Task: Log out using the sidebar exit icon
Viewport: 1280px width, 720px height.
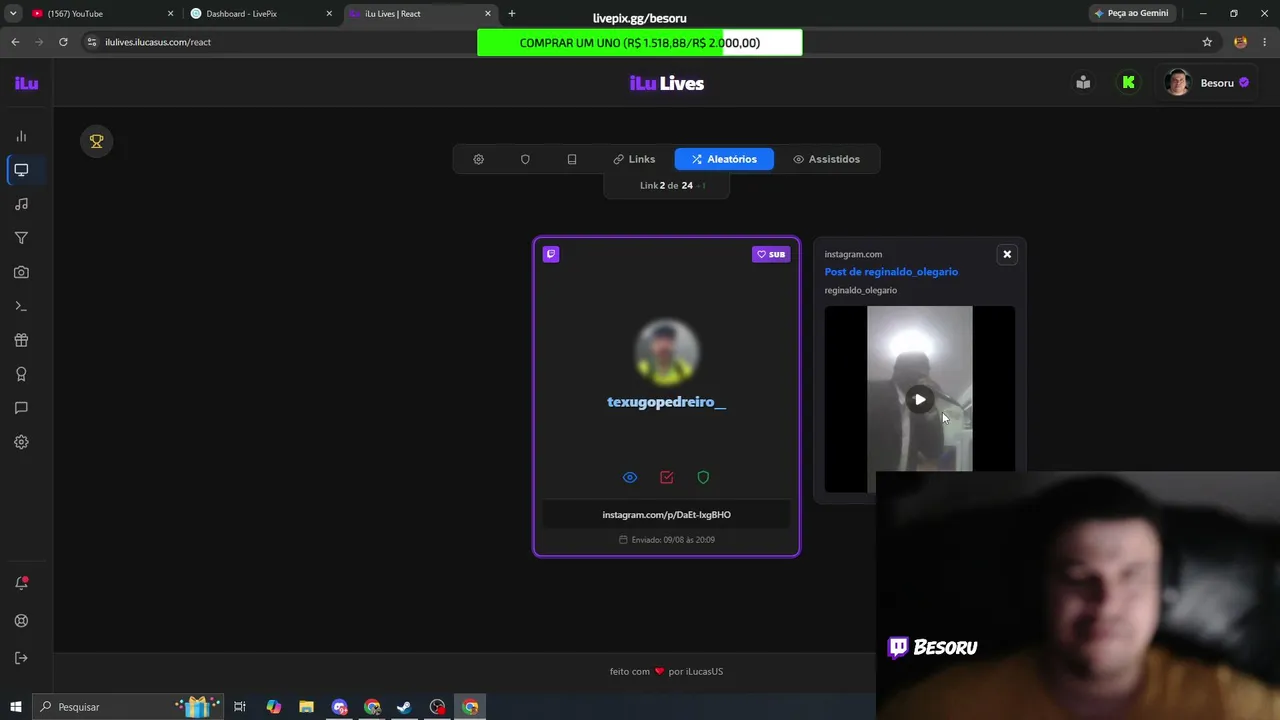Action: point(21,658)
